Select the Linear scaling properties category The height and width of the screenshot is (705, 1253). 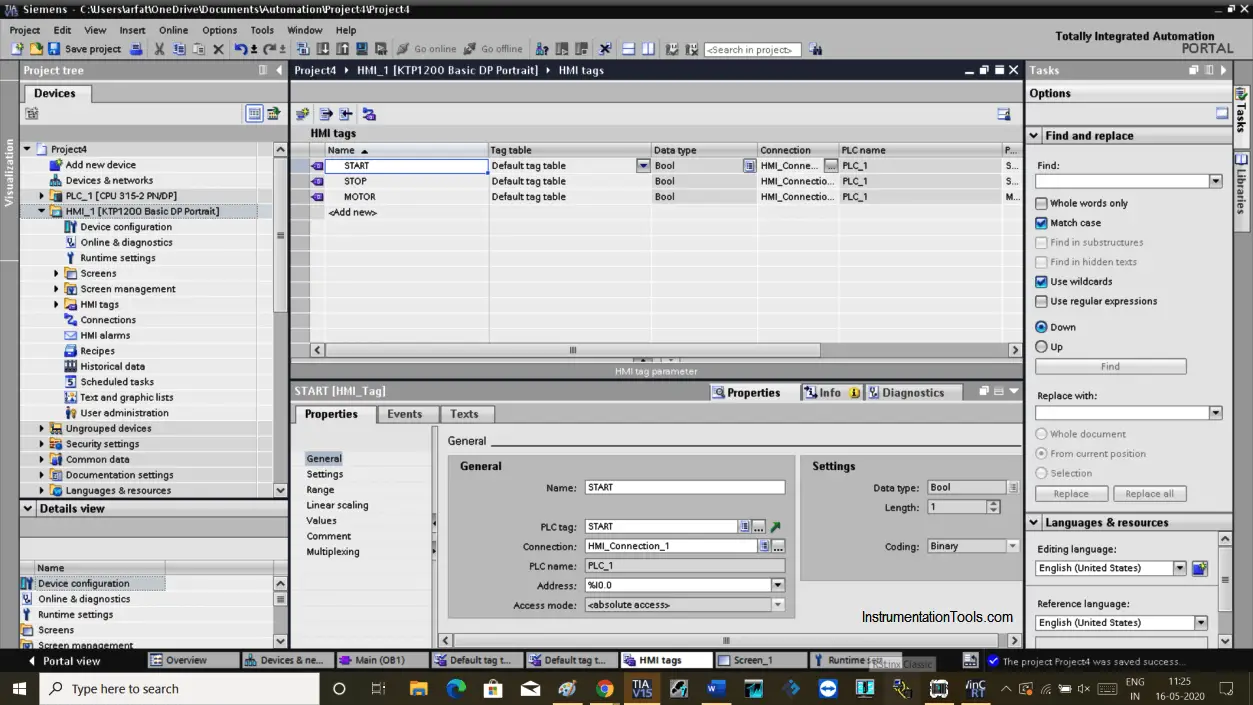coord(337,505)
